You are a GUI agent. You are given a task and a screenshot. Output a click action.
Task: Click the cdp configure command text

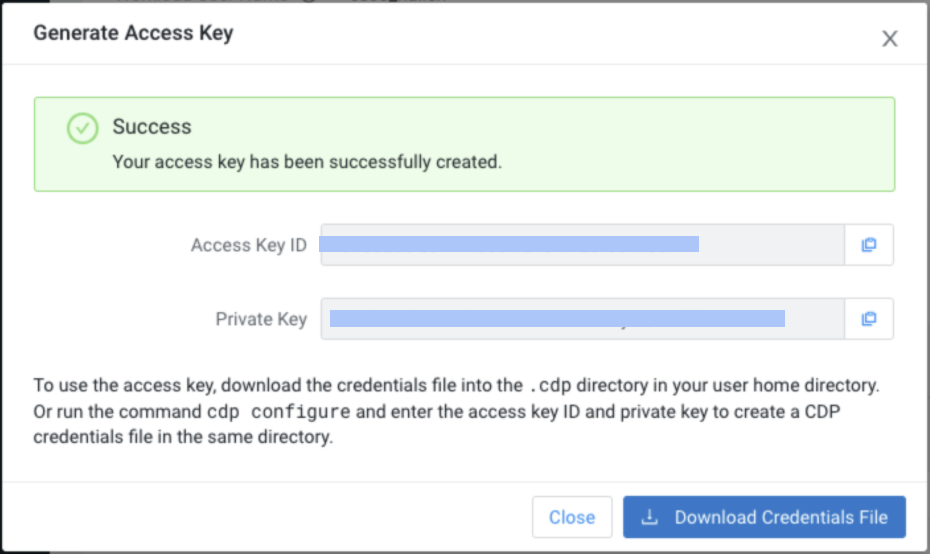pyautogui.click(x=278, y=412)
